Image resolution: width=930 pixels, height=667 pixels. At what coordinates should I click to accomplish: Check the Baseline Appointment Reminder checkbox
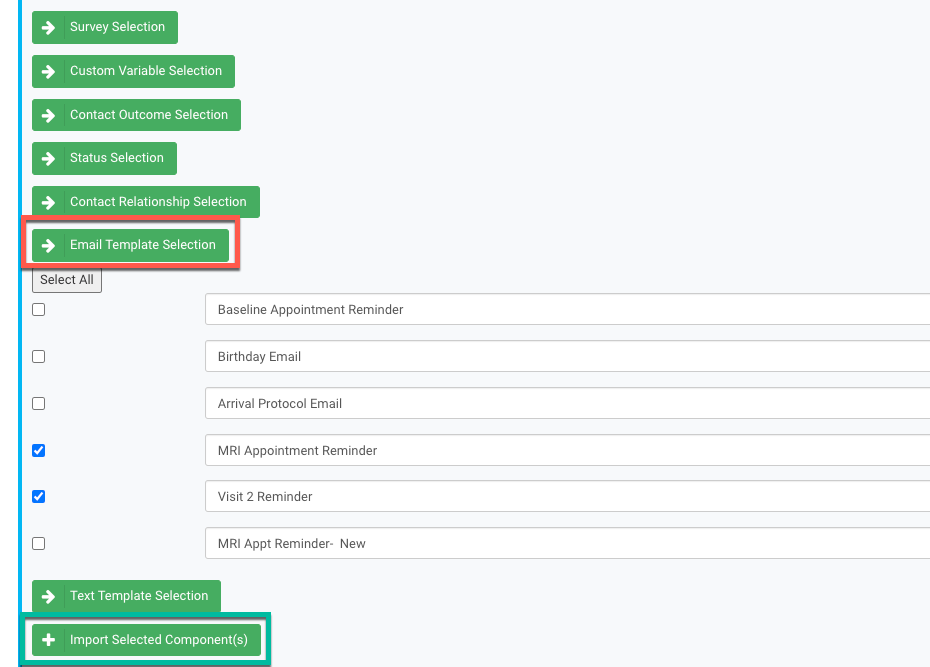coord(39,310)
